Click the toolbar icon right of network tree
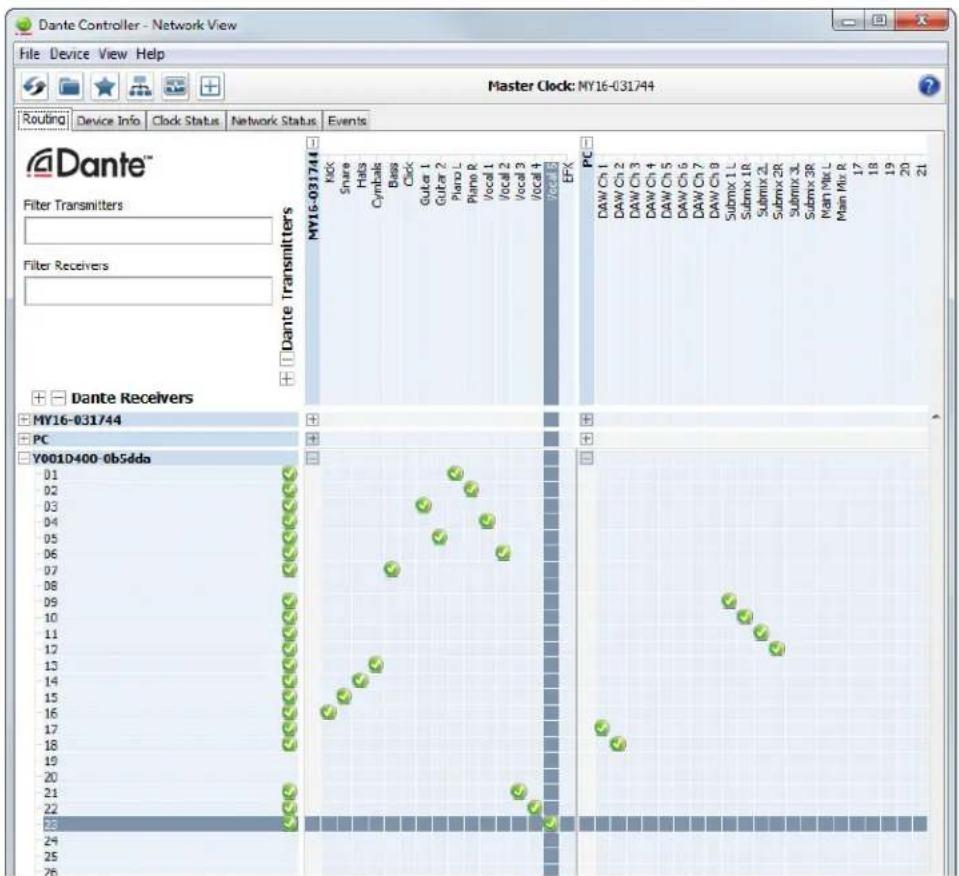Screen dimensions: 959x876 [175, 86]
